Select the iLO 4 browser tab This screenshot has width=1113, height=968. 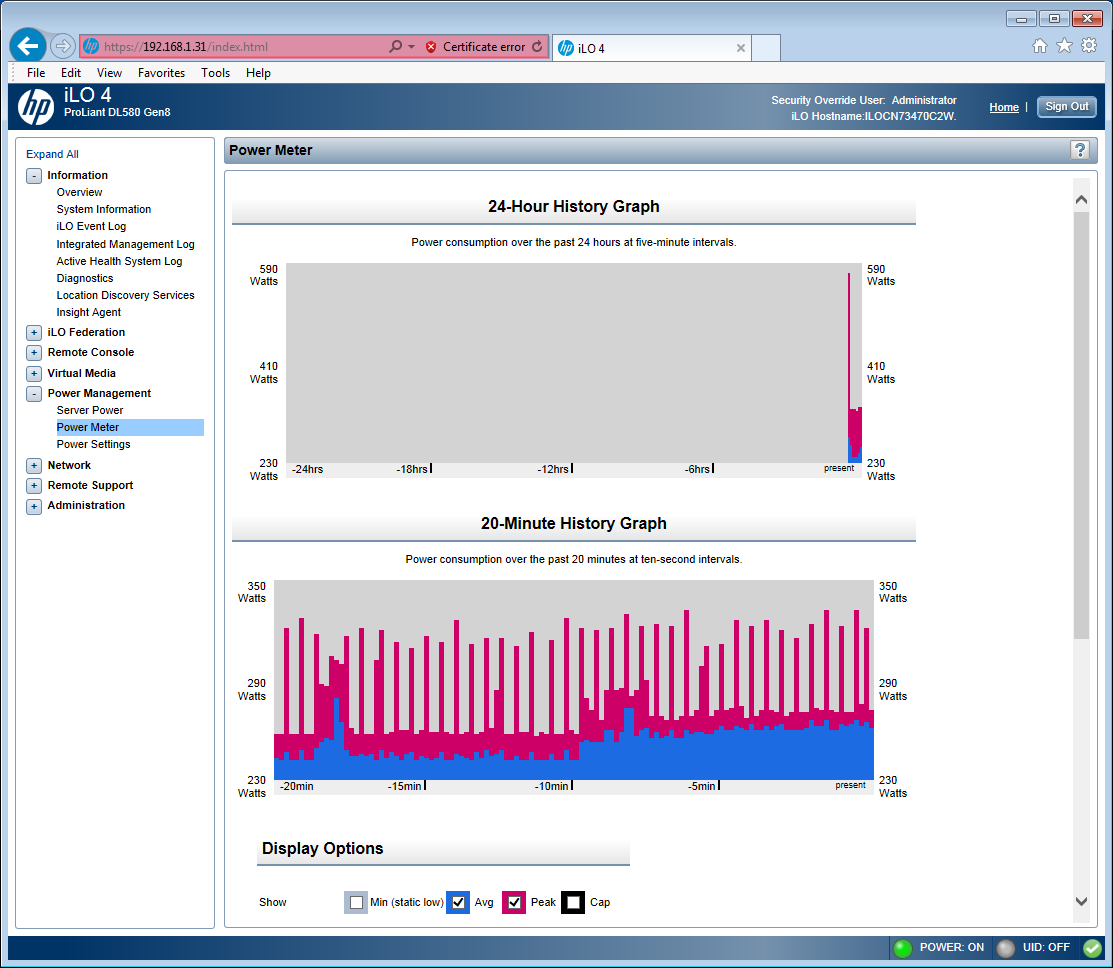651,48
